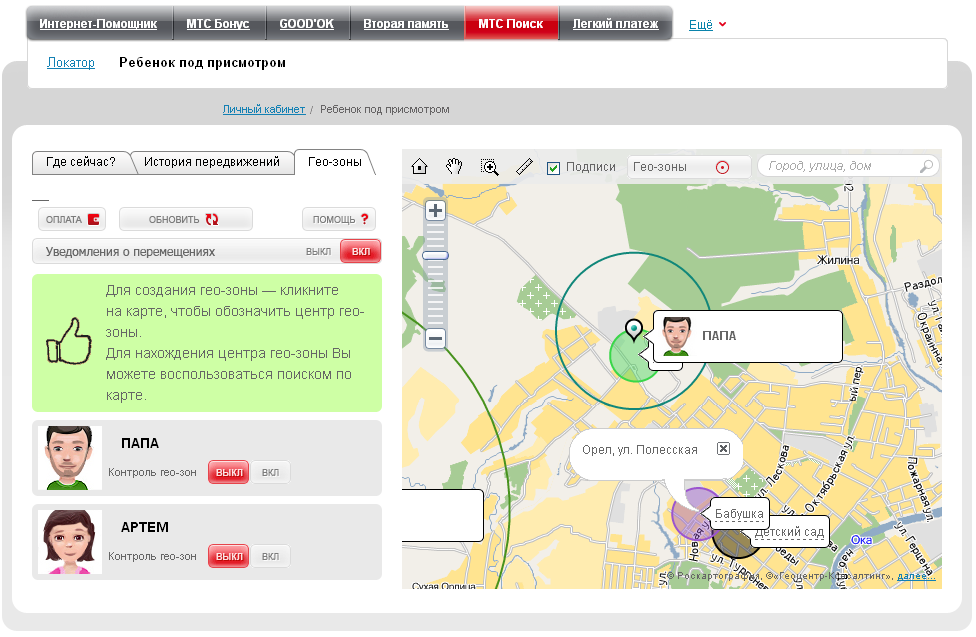Click ПАПА avatar in map balloon
Image resolution: width=976 pixels, height=637 pixels.
coord(677,336)
